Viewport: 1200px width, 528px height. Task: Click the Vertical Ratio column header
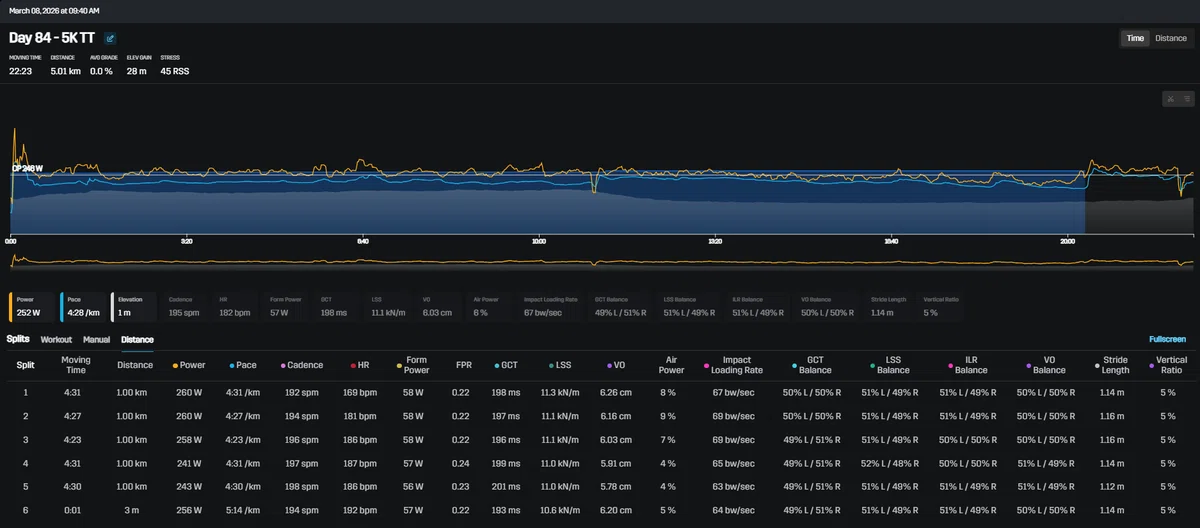[x=1171, y=365]
